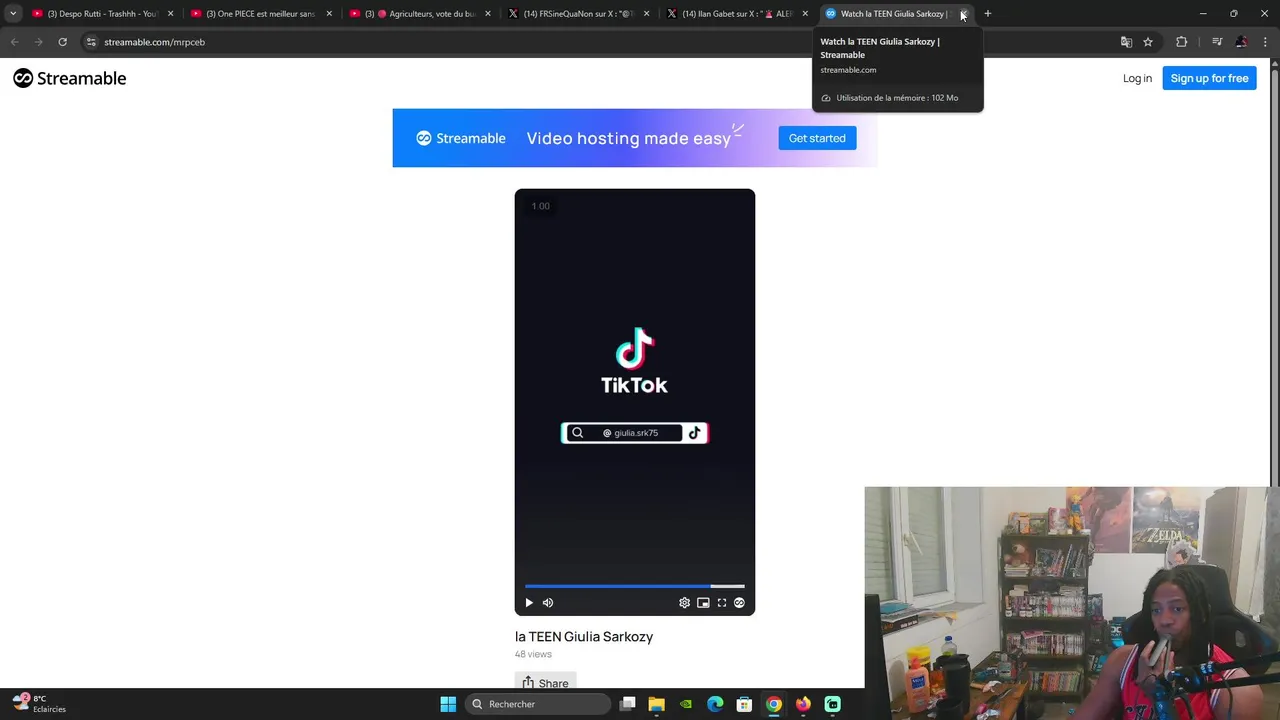The image size is (1280, 720).
Task: Click the Streamable logo icon in player controls
Action: (739, 602)
